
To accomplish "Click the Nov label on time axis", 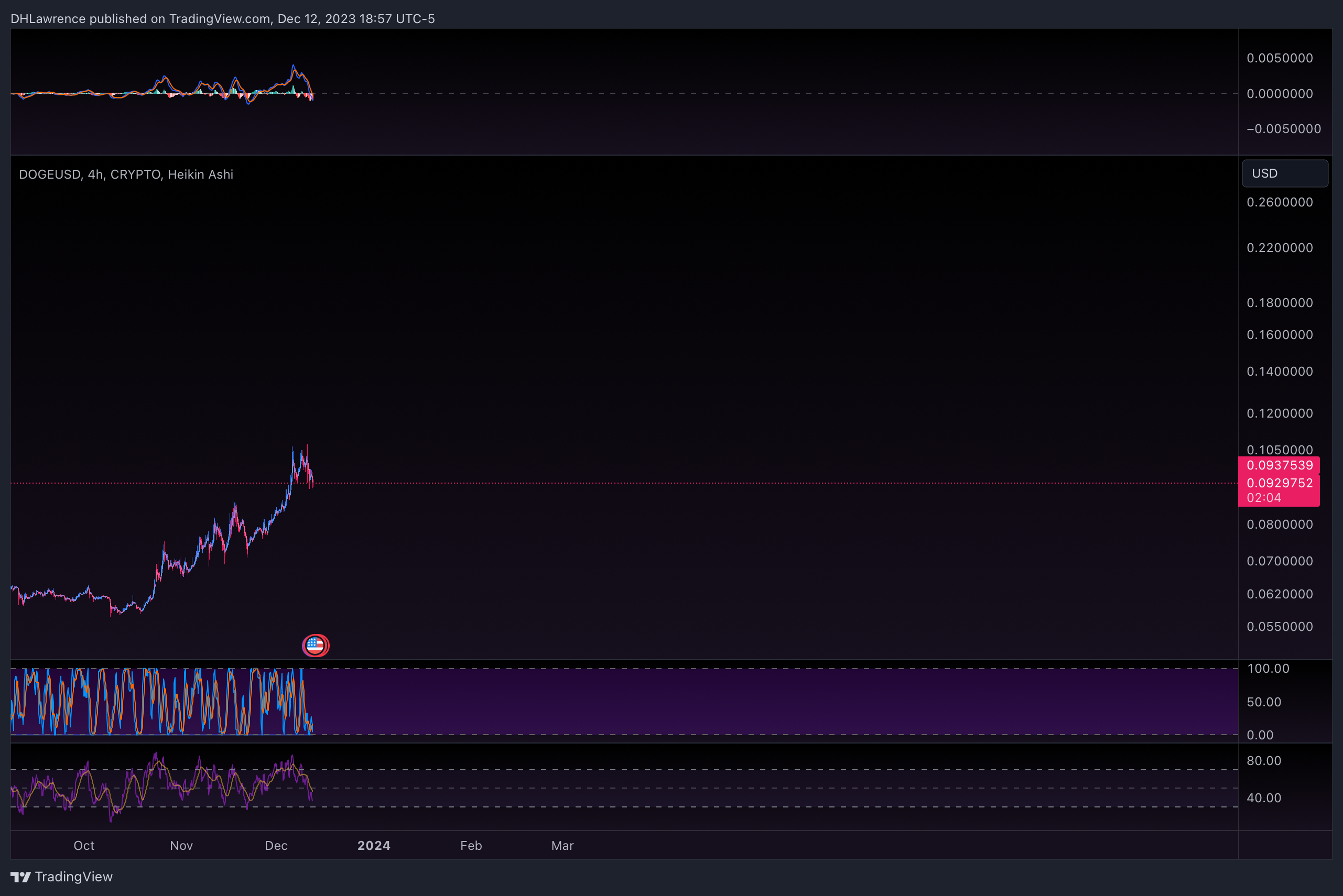I will 181,846.
